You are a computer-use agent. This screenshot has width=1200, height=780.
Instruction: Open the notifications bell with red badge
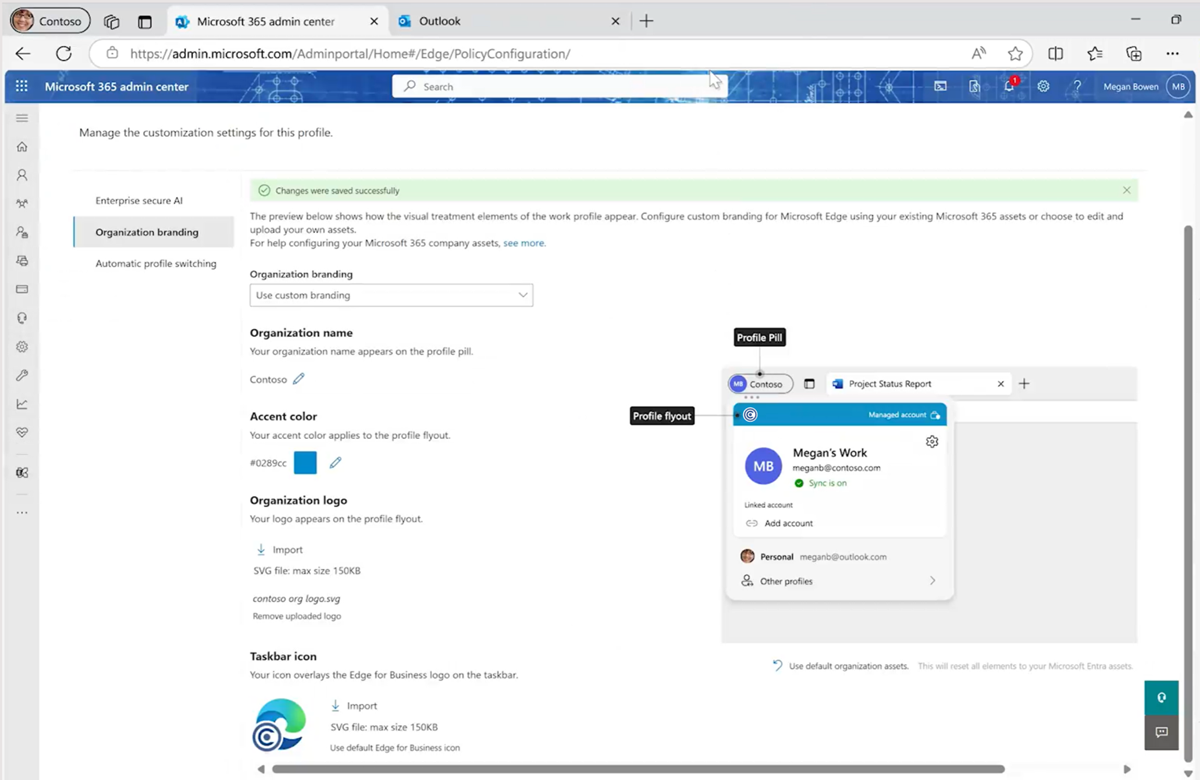point(1009,86)
